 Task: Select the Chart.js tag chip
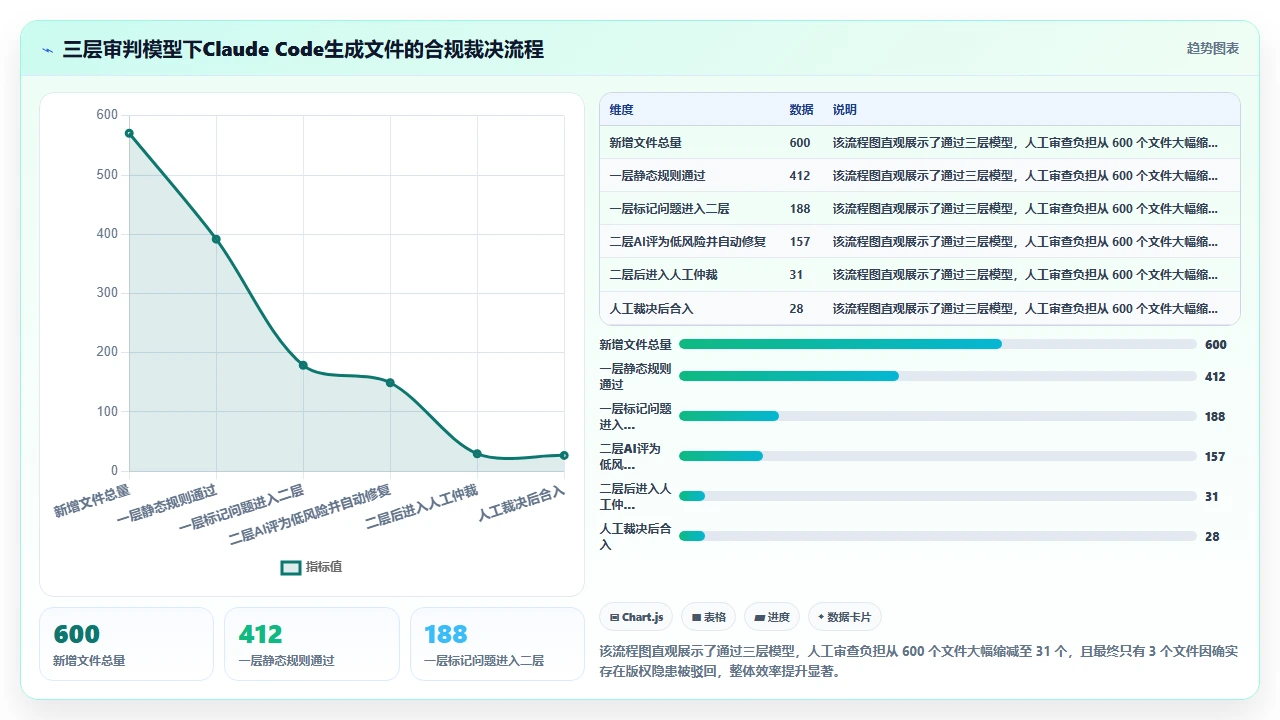pyautogui.click(x=637, y=617)
